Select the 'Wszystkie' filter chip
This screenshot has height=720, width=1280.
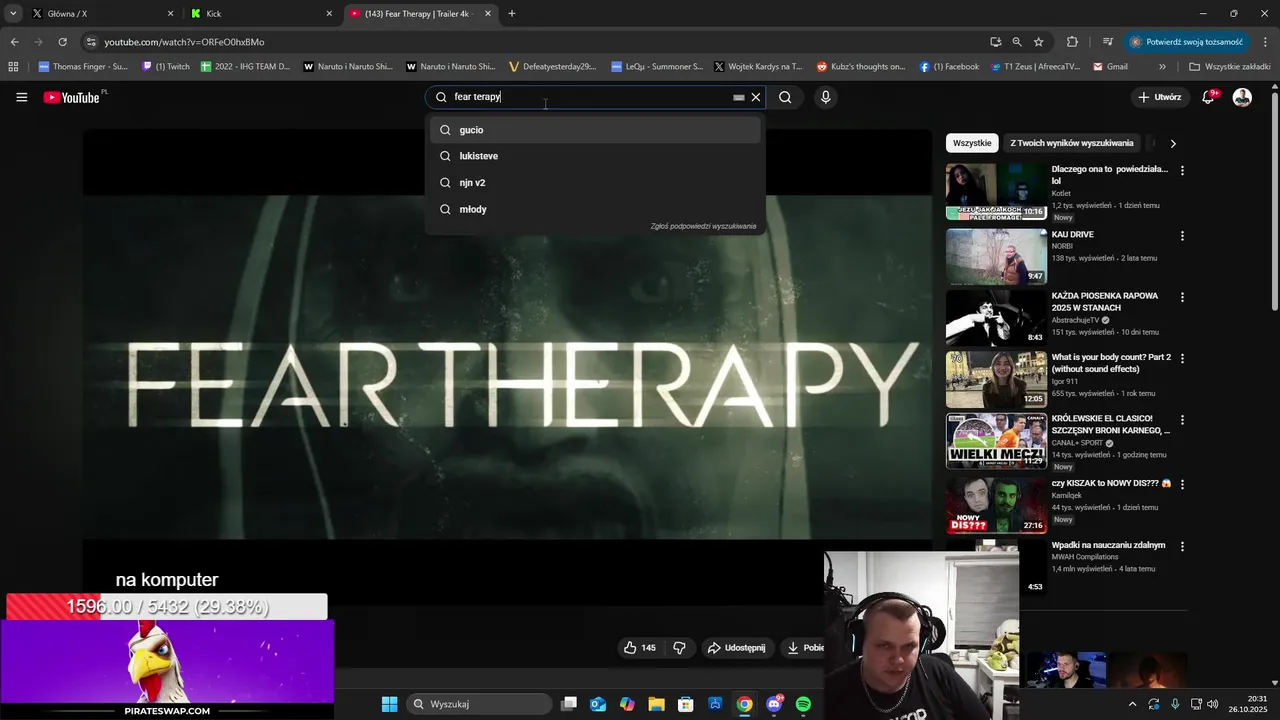(972, 143)
